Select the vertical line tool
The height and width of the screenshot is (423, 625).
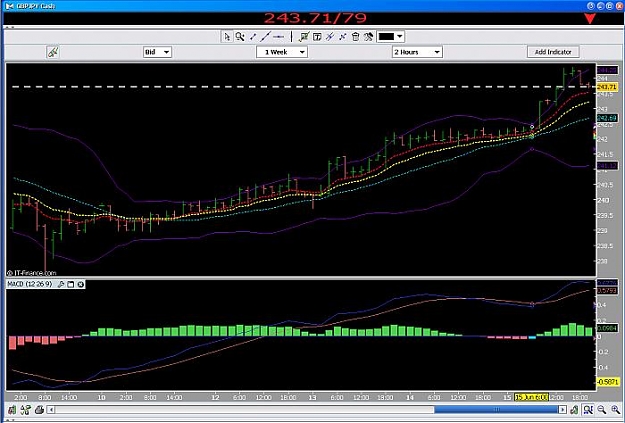click(x=291, y=37)
